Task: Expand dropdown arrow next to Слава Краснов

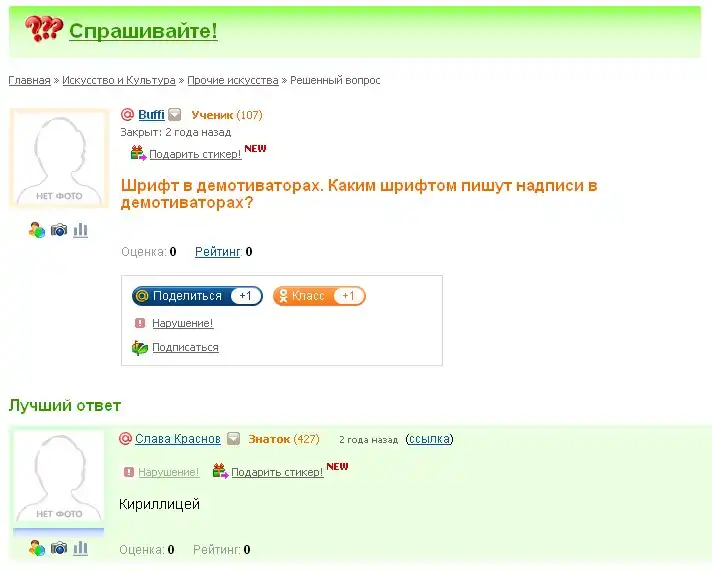Action: (x=233, y=439)
